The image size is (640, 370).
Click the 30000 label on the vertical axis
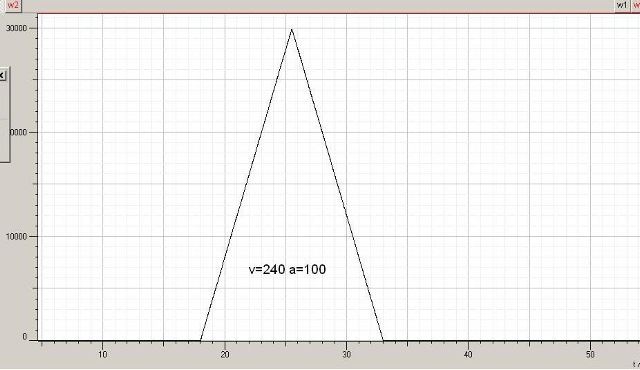(17, 28)
